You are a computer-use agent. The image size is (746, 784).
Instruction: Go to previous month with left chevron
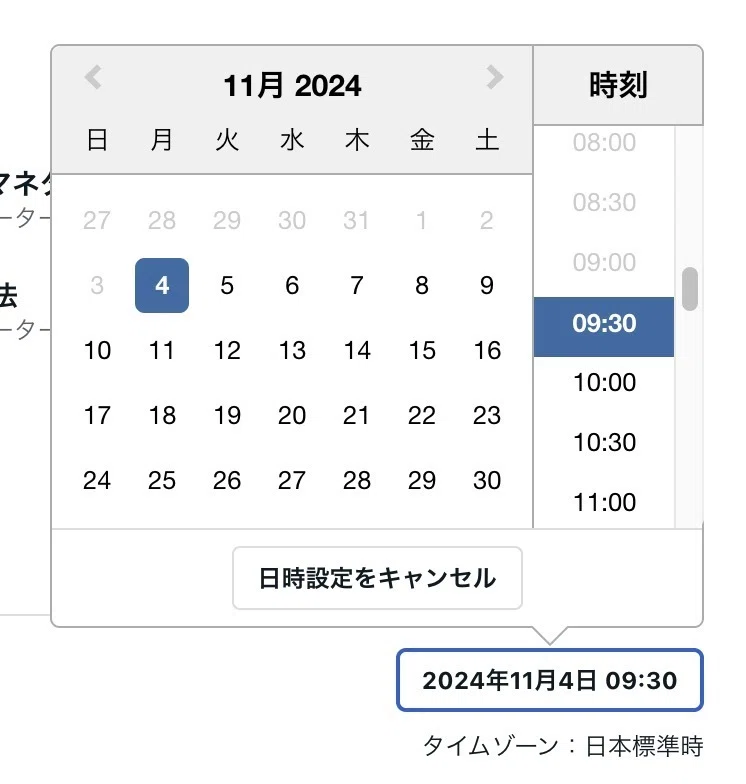93,78
